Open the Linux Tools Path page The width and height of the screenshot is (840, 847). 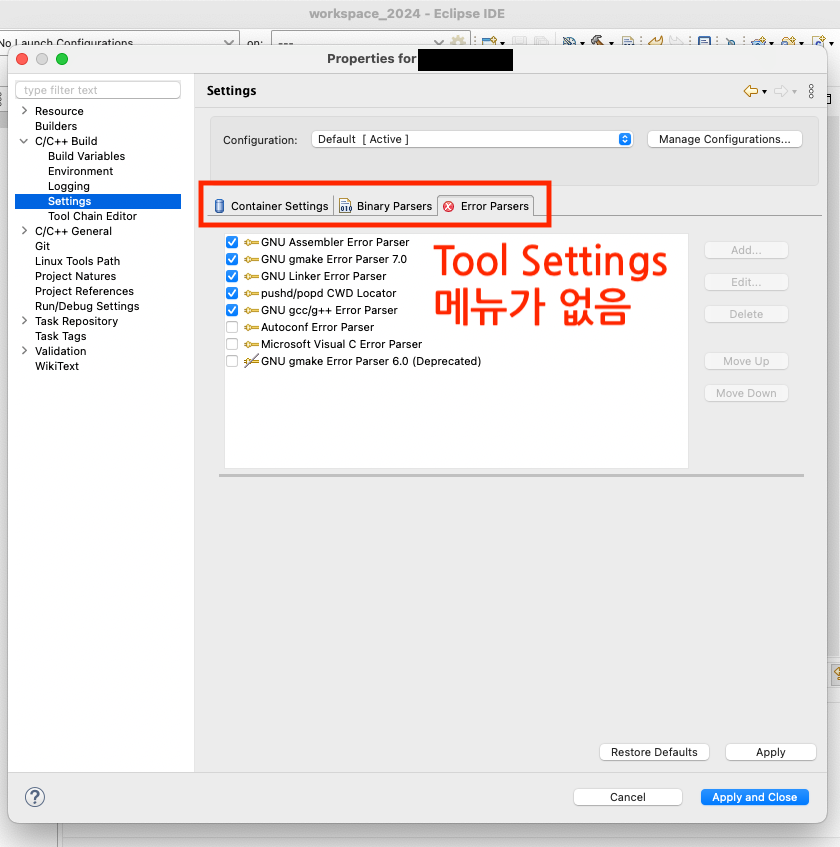click(x=77, y=261)
